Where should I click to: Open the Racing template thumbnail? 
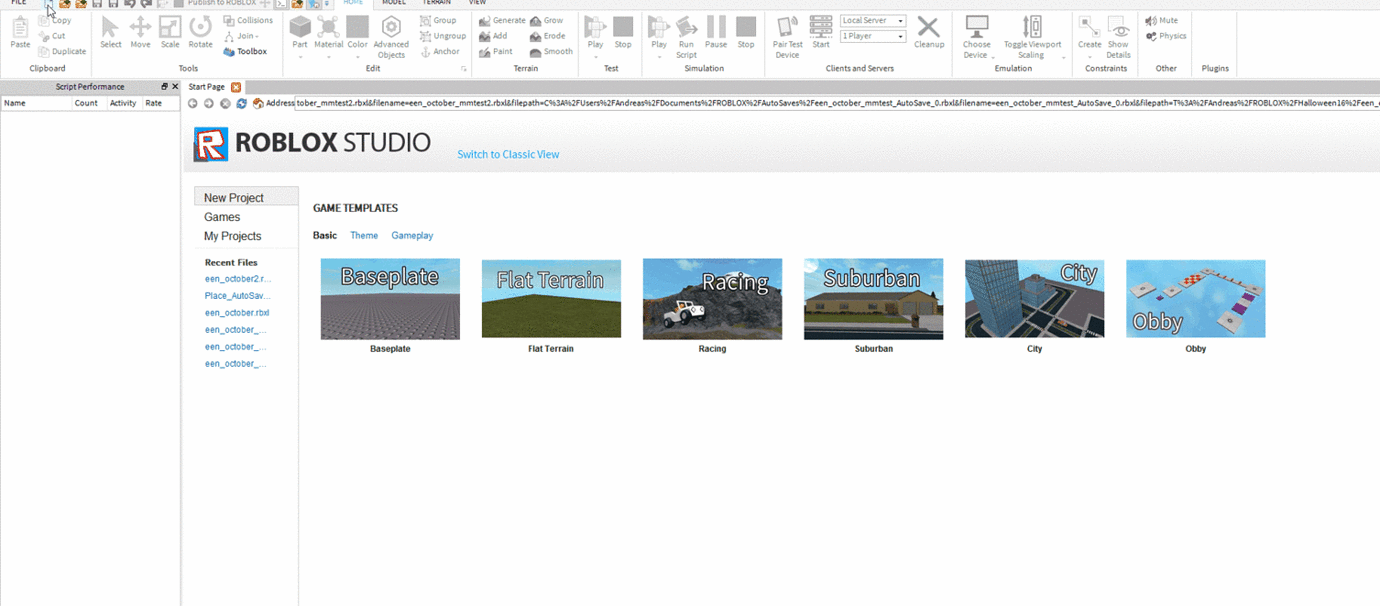(x=712, y=299)
